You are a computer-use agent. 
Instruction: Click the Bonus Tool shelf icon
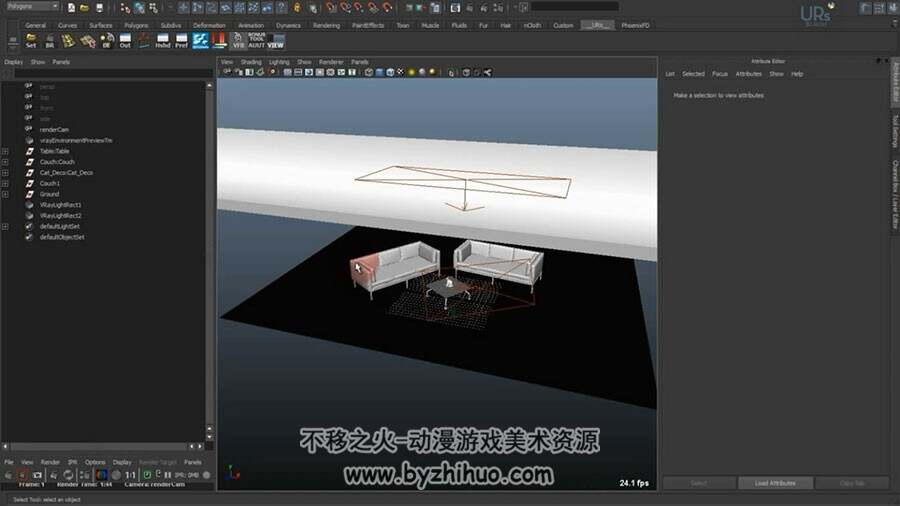tap(257, 41)
